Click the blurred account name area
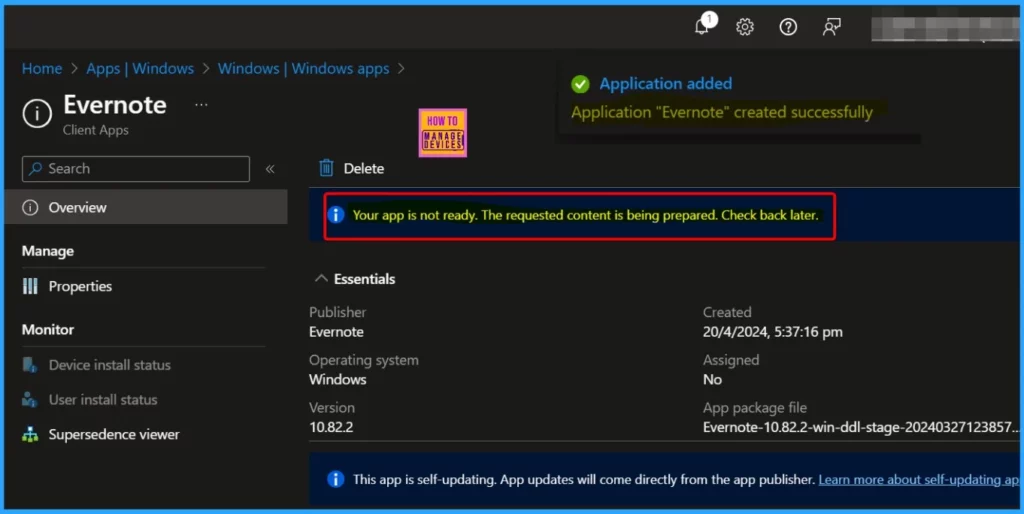This screenshot has height=514, width=1024. point(945,29)
